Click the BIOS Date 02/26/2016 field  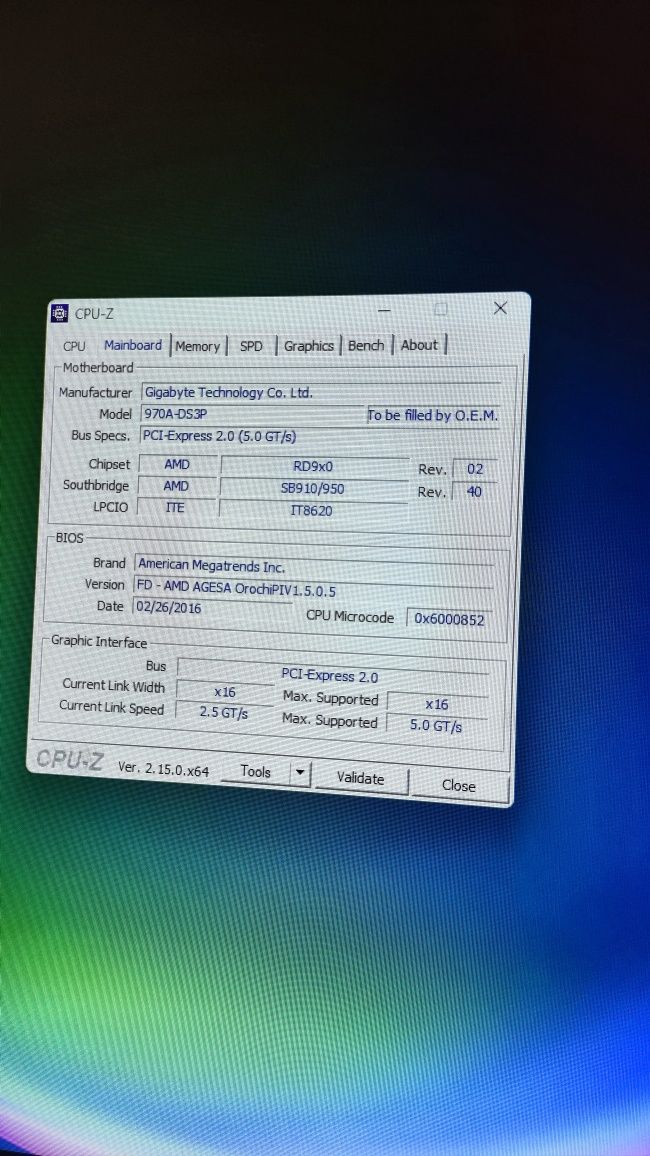click(x=212, y=607)
